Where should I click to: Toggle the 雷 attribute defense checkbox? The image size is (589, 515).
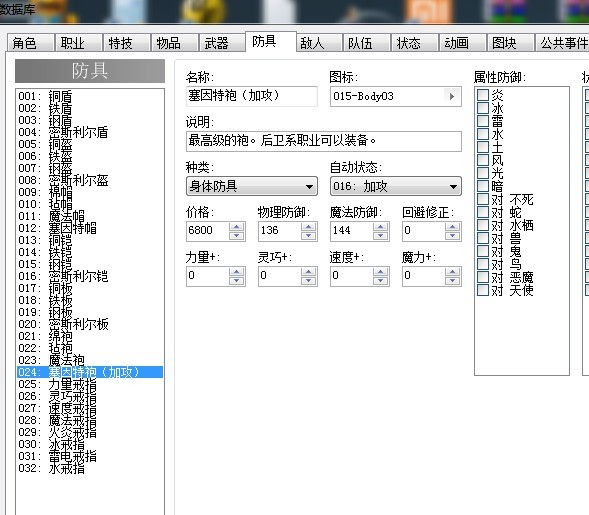[483, 121]
